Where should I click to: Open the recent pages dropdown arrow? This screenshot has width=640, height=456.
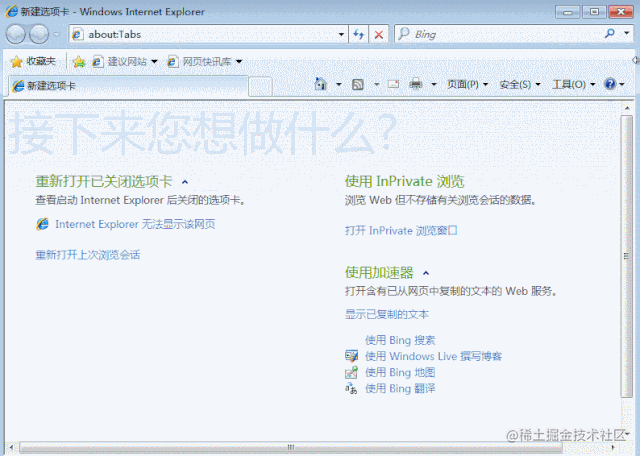(57, 35)
